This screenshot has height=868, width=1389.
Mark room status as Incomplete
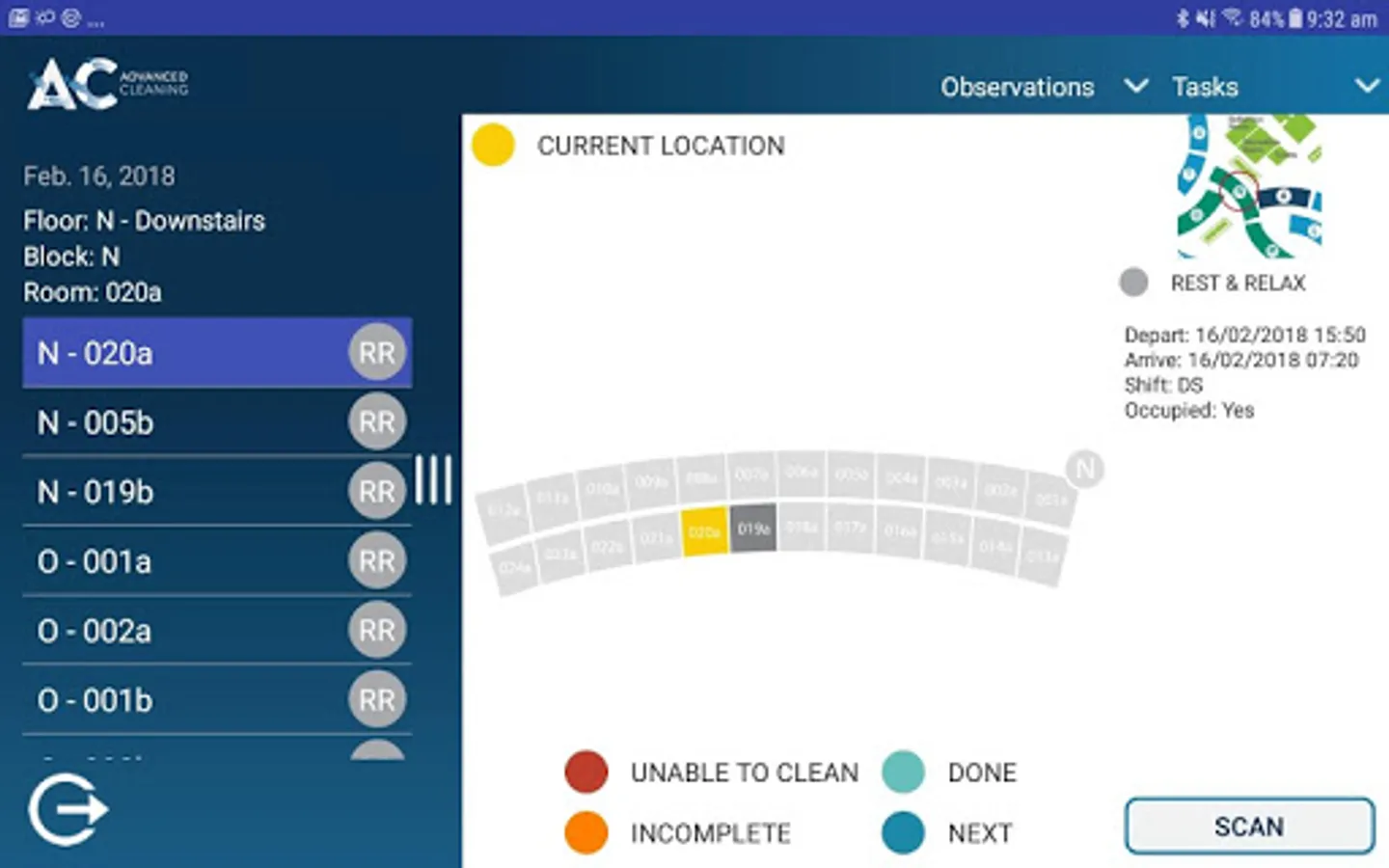pos(586,833)
